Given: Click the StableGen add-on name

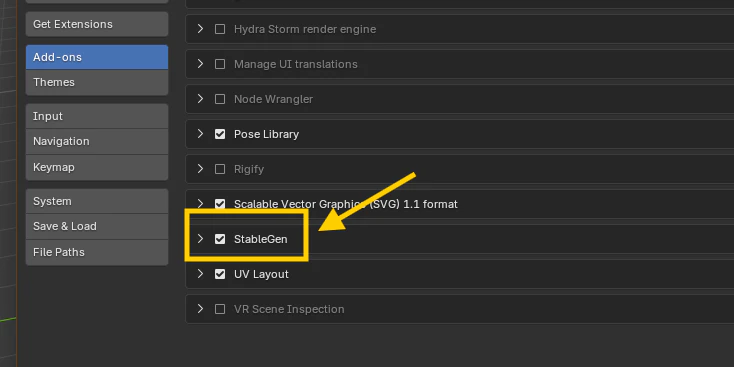Looking at the screenshot, I should (261, 239).
